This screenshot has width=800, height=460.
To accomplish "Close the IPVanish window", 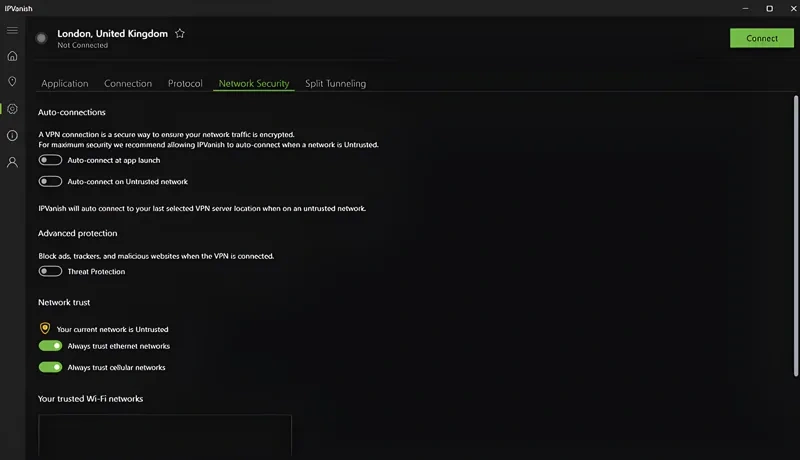I will [793, 8].
